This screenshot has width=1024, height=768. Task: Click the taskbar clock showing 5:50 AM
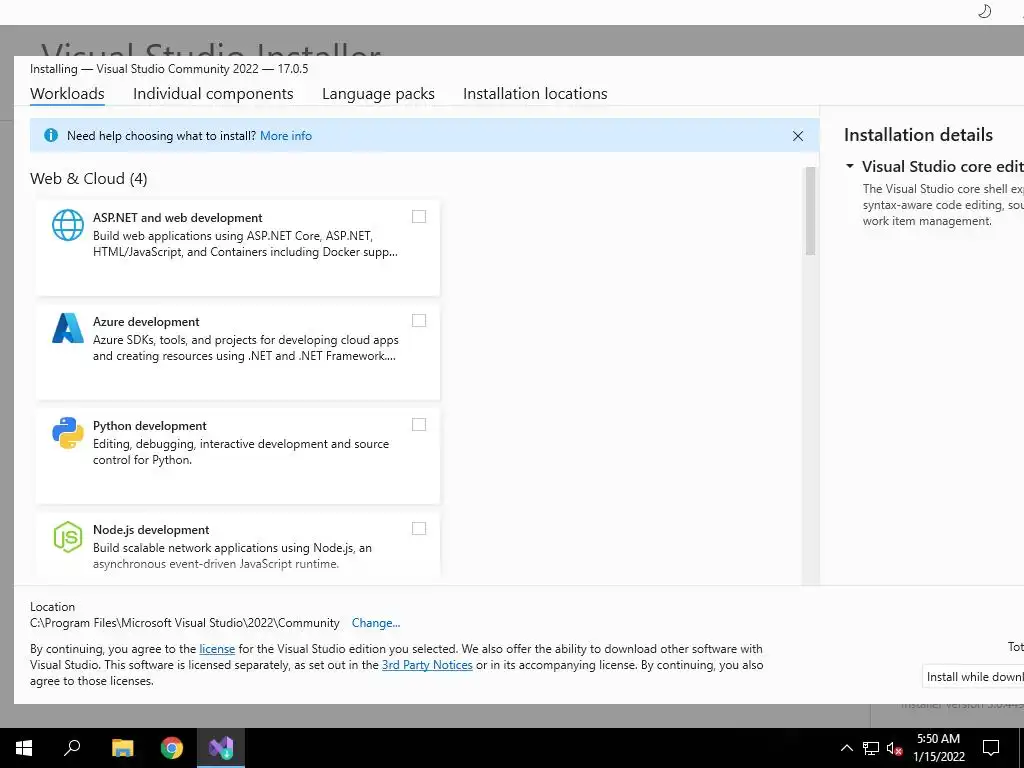tap(938, 748)
